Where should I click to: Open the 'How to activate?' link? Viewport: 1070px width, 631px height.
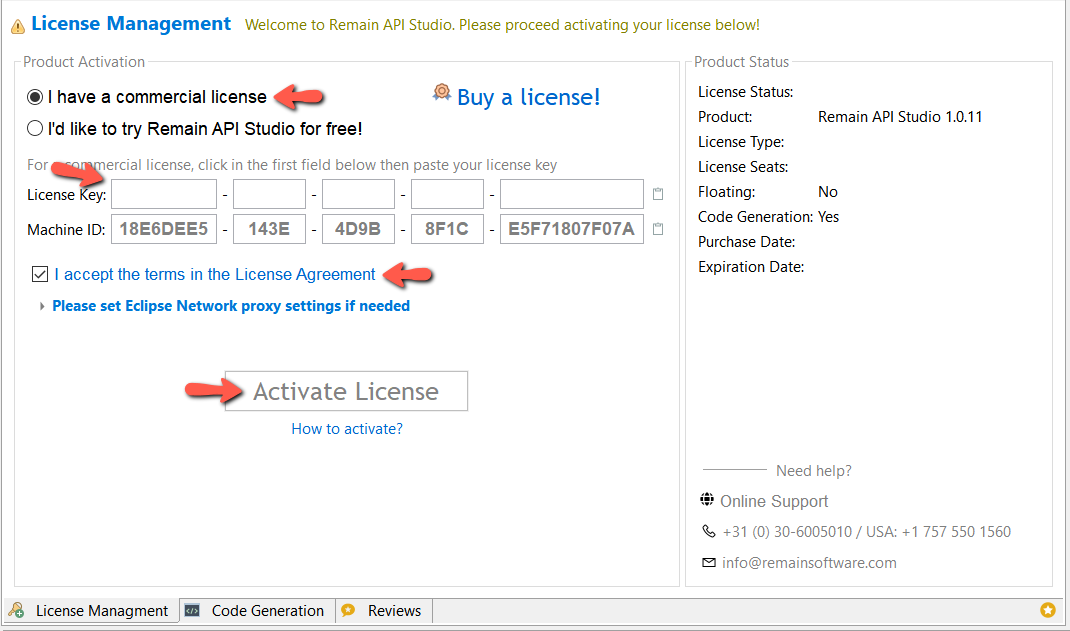pos(347,429)
